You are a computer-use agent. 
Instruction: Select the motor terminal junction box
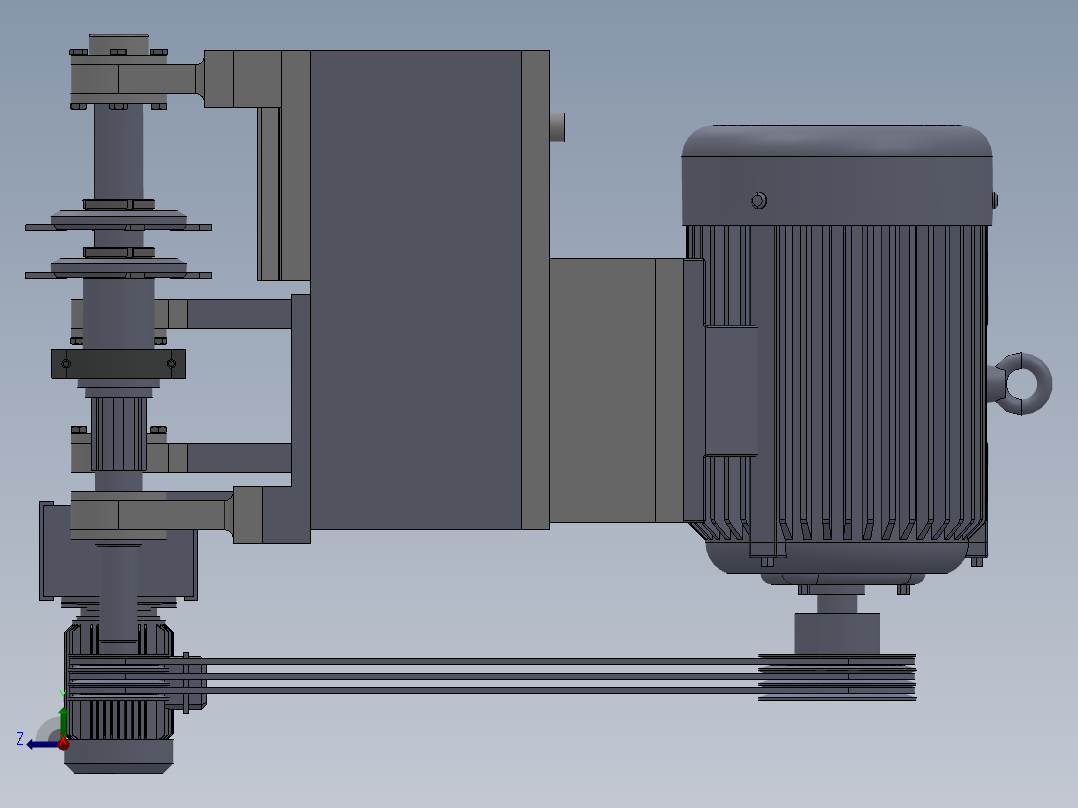[730, 390]
